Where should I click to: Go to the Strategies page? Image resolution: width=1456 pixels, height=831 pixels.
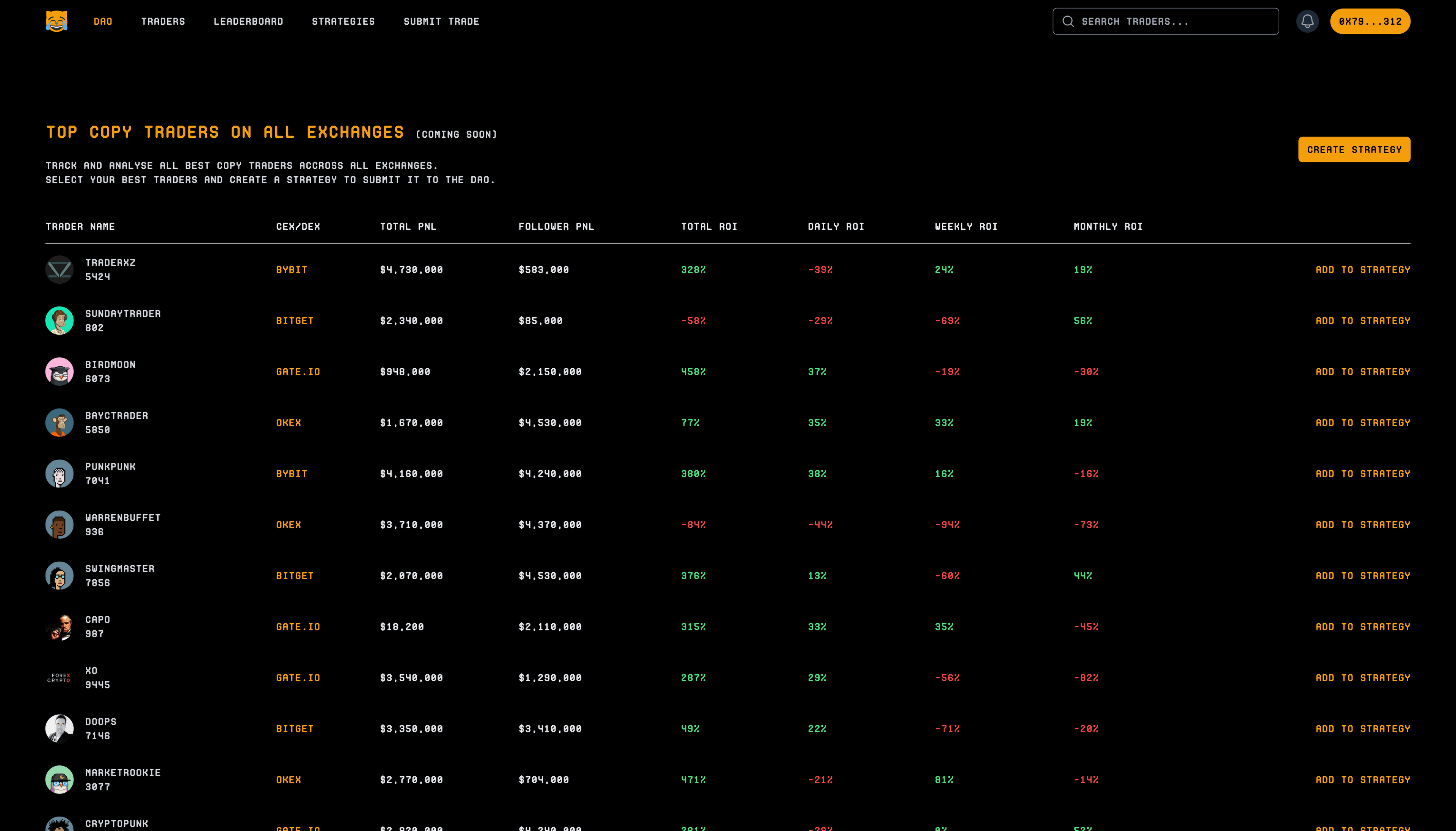(x=344, y=21)
